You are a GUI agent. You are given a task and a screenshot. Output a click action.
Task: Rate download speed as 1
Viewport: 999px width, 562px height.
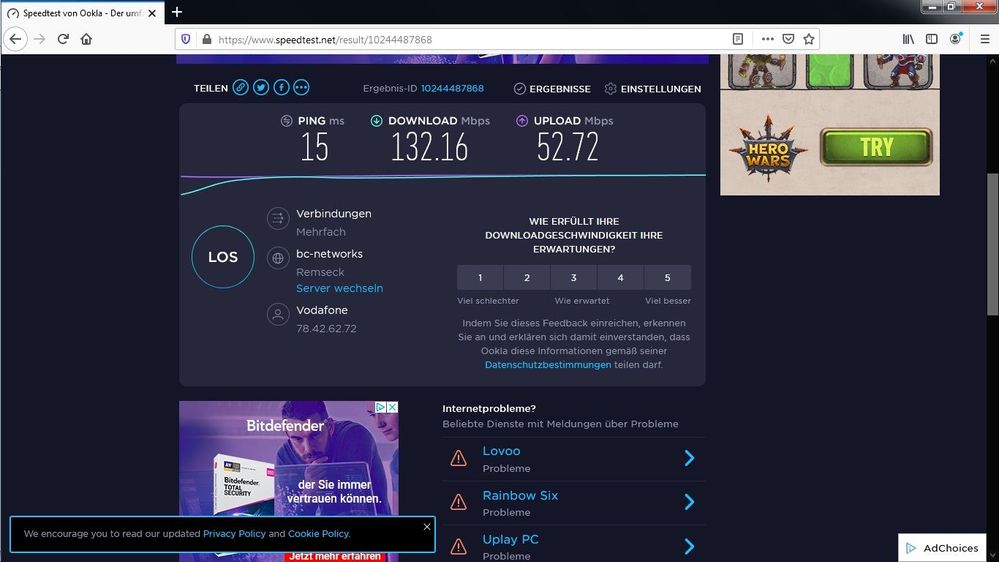pyautogui.click(x=480, y=277)
